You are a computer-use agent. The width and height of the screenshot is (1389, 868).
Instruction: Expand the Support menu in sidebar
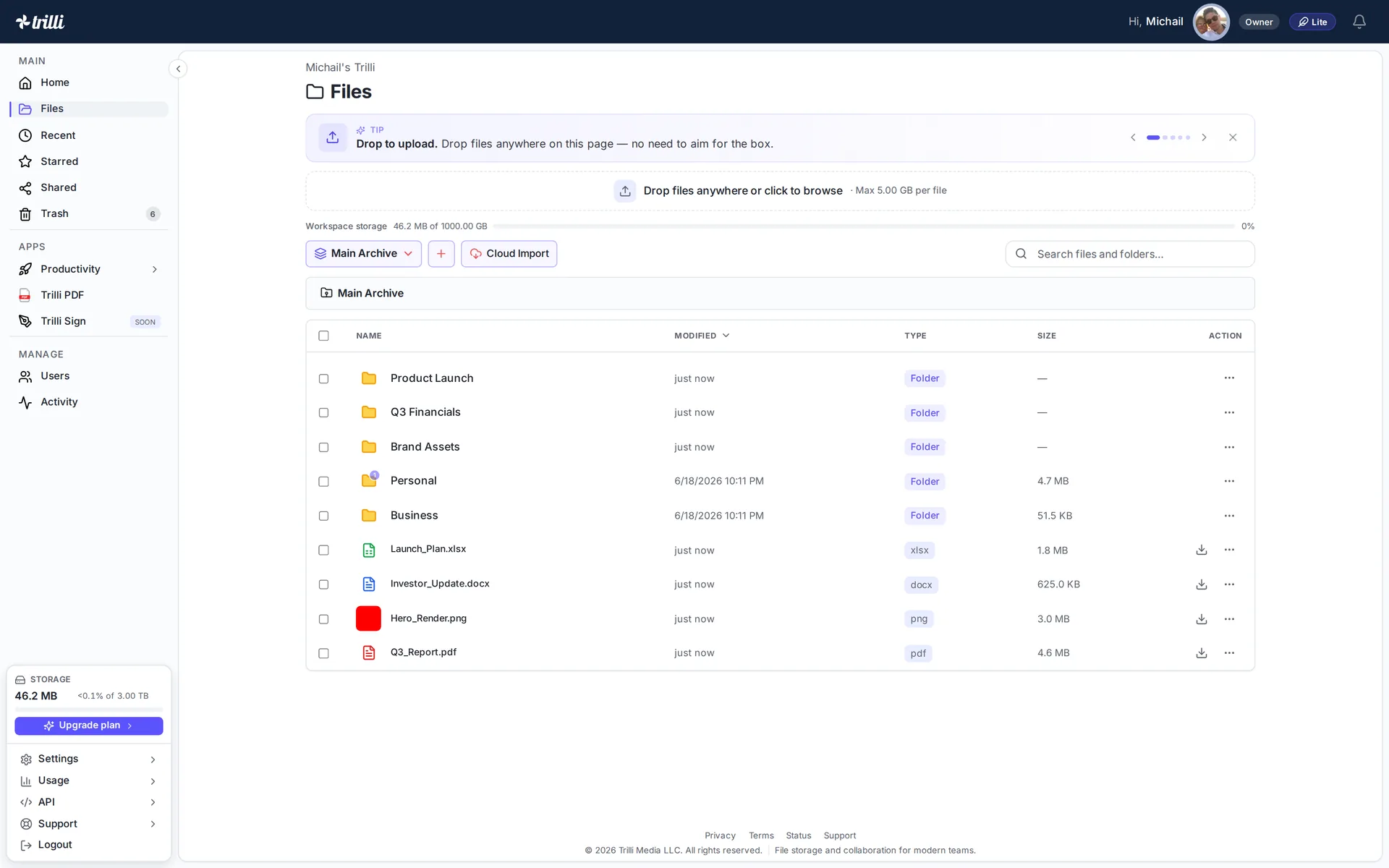89,824
